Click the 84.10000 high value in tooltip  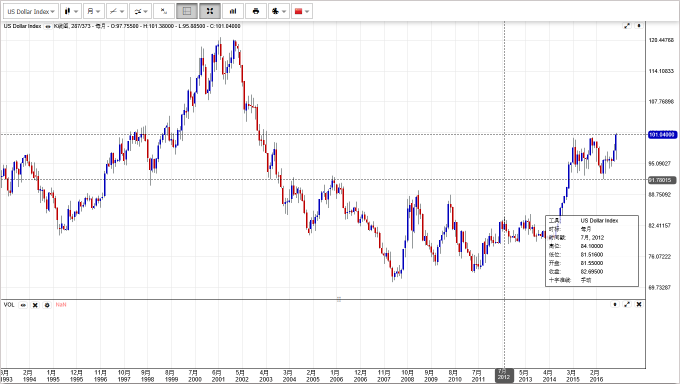592,246
